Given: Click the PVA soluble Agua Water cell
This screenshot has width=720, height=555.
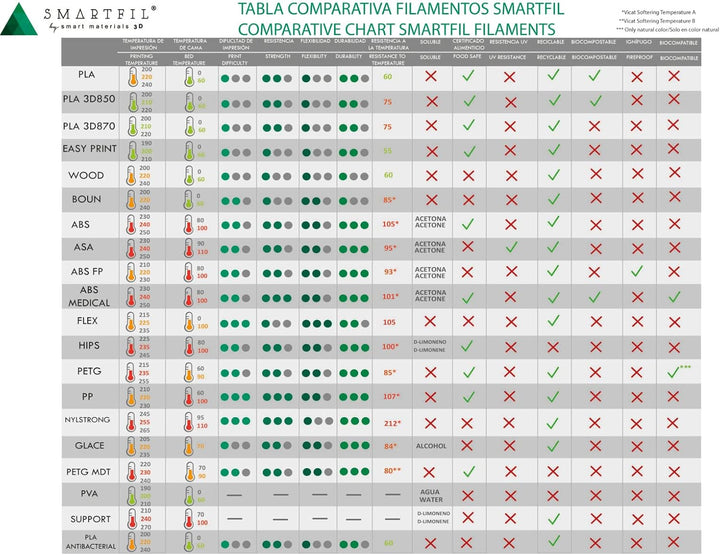Looking at the screenshot, I should coord(431,496).
